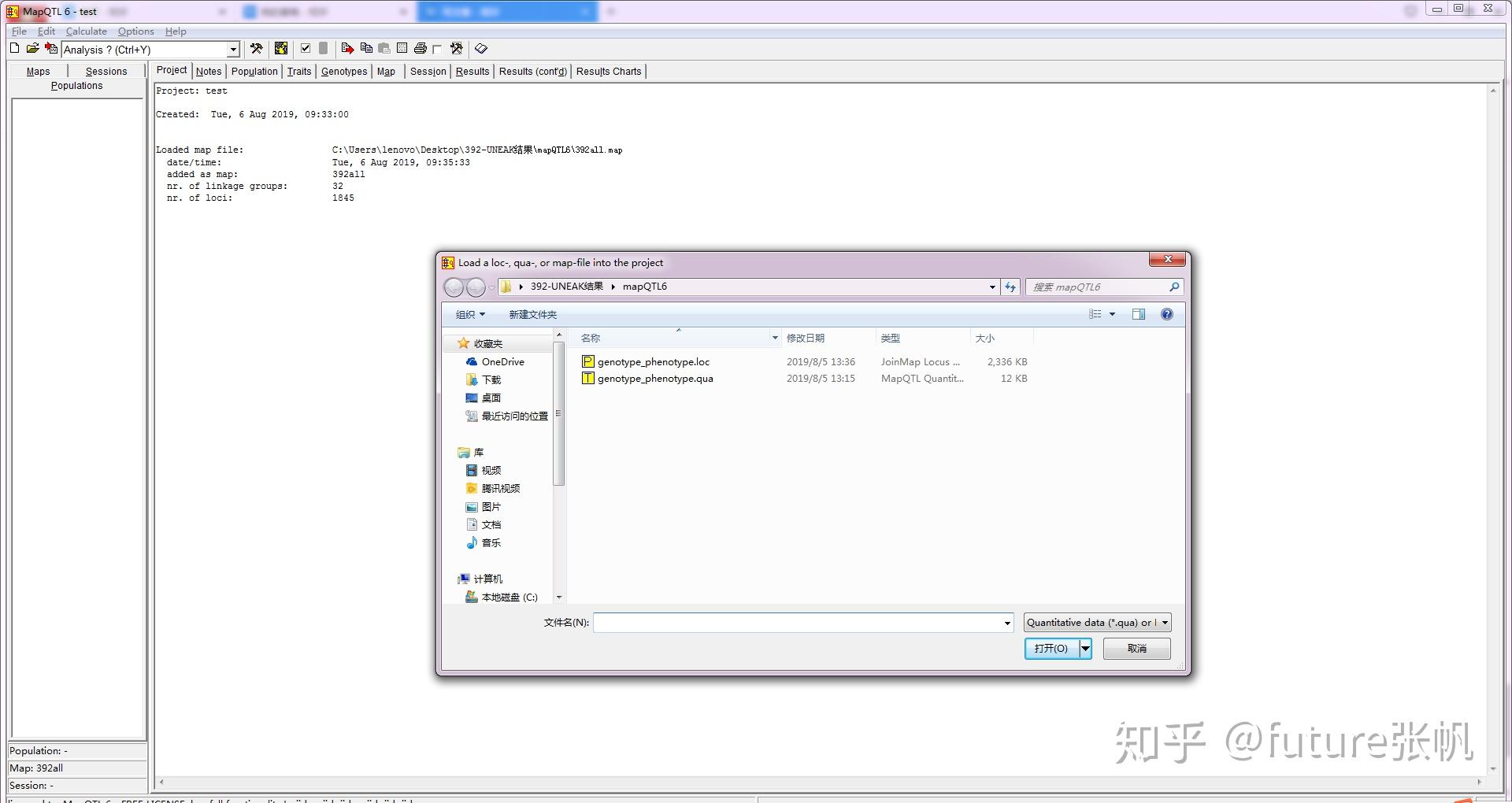
Task: Open the Help menu
Action: [x=176, y=31]
